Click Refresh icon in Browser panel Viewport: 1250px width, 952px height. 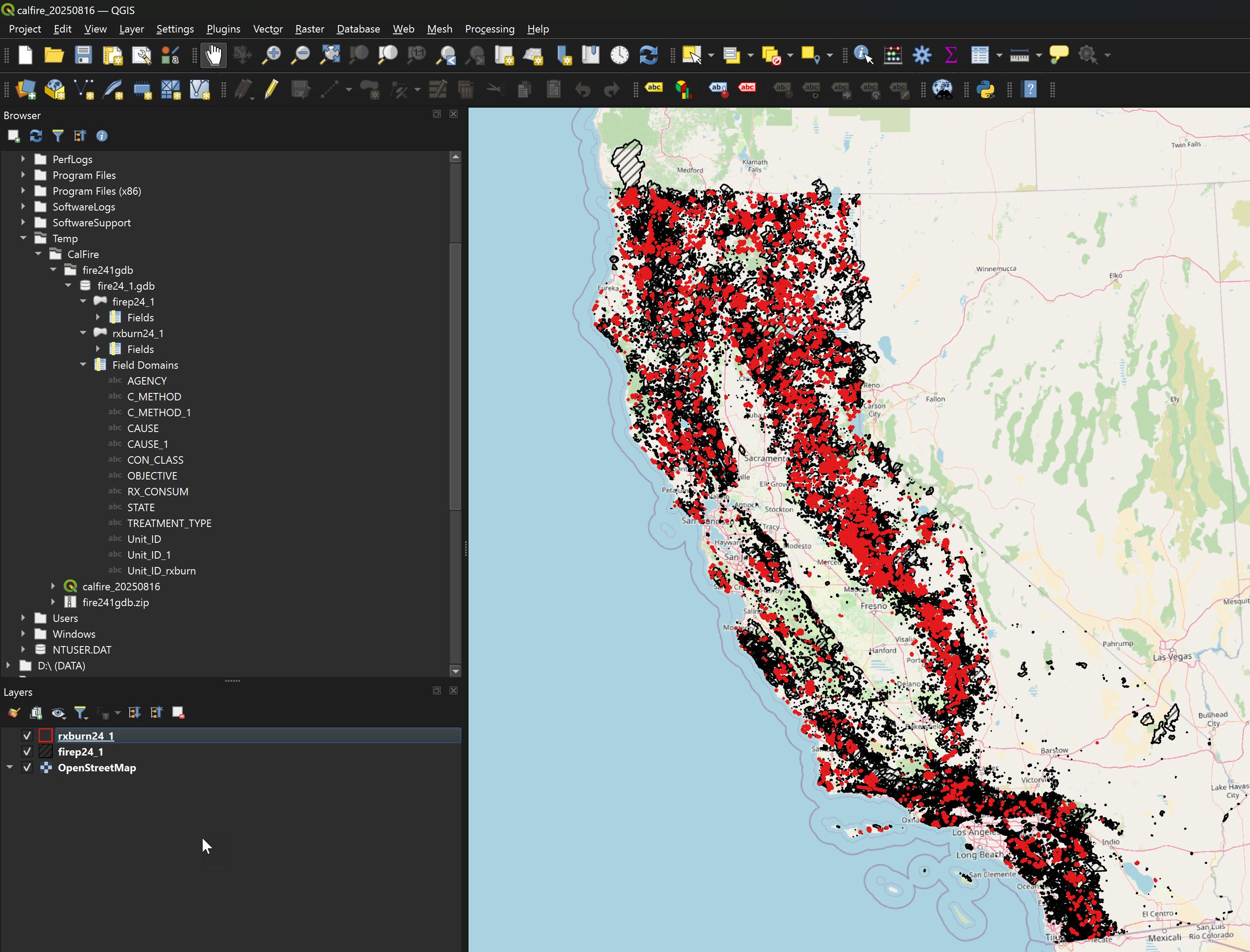36,136
